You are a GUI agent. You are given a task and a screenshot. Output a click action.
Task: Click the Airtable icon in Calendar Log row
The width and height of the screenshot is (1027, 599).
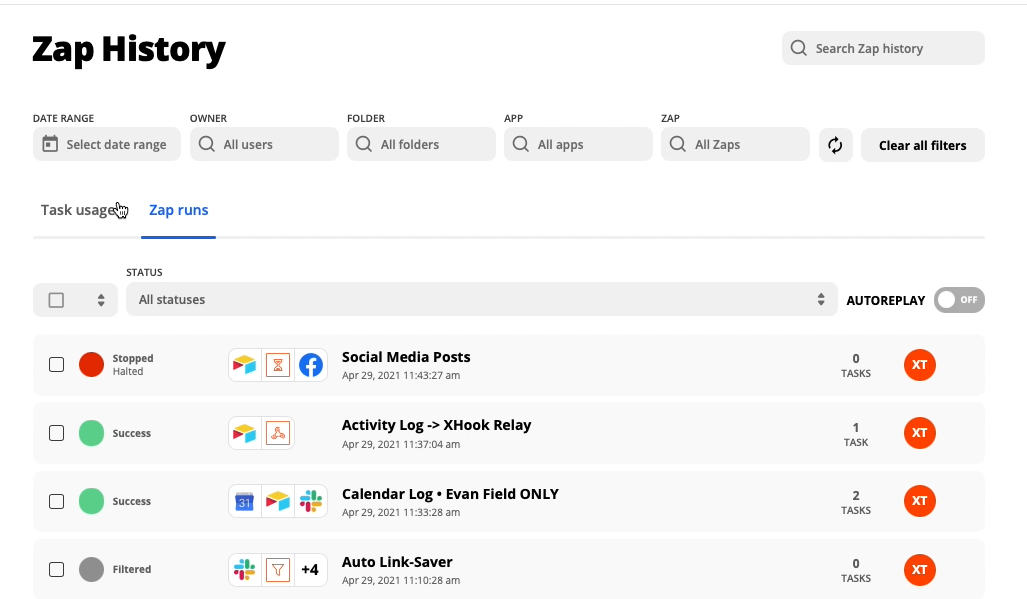click(278, 501)
